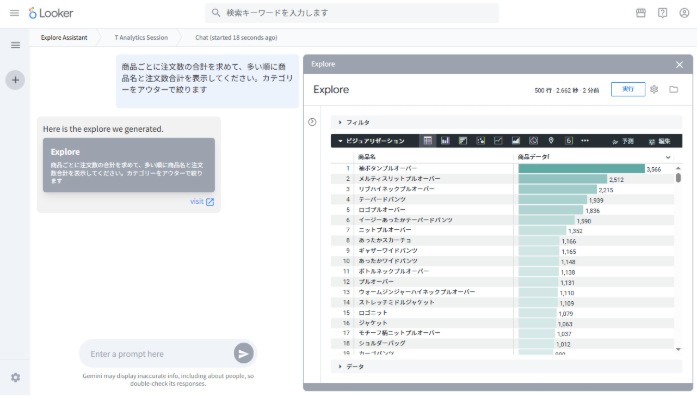Screen dimensions: 697x396
Task: Focus the search keyword input field
Action: 352,13
